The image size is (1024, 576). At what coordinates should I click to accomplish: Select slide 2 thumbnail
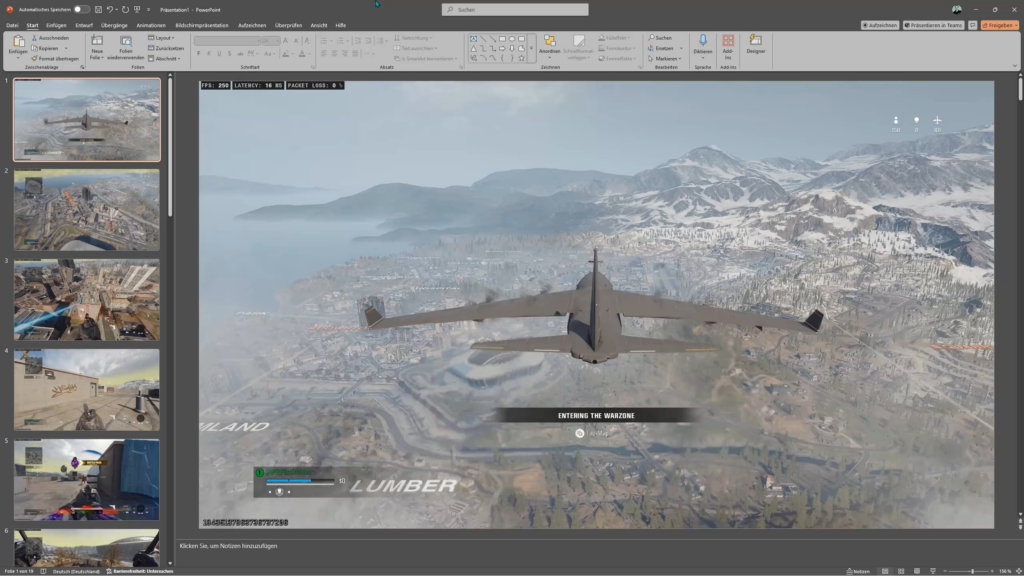coord(87,210)
